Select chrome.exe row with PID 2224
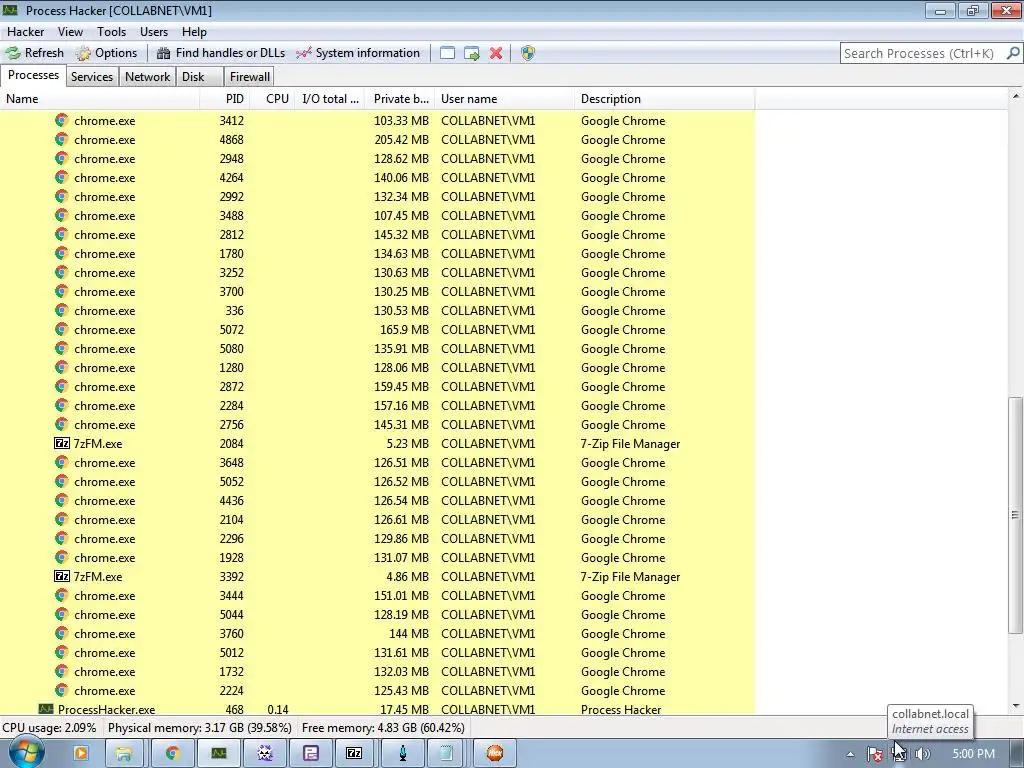The height and width of the screenshot is (768, 1024). pos(377,691)
